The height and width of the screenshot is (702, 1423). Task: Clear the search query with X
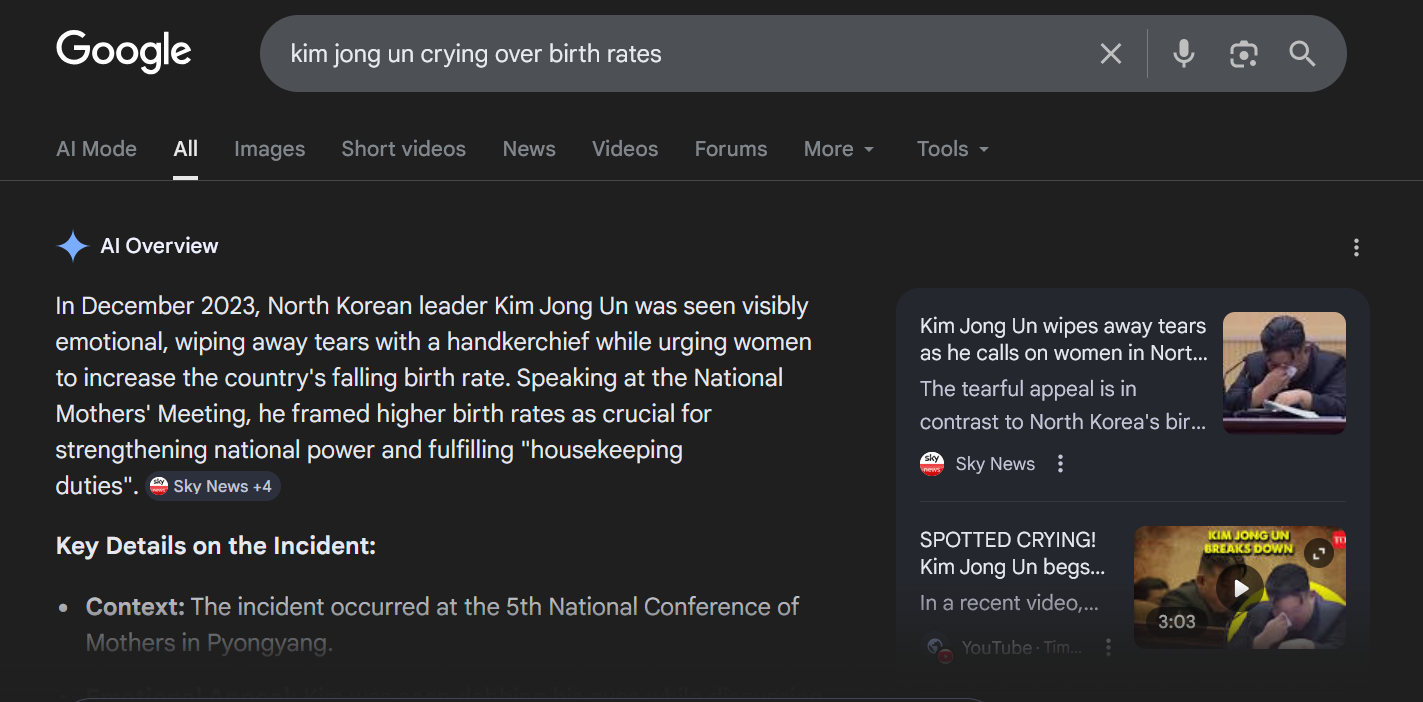1111,54
